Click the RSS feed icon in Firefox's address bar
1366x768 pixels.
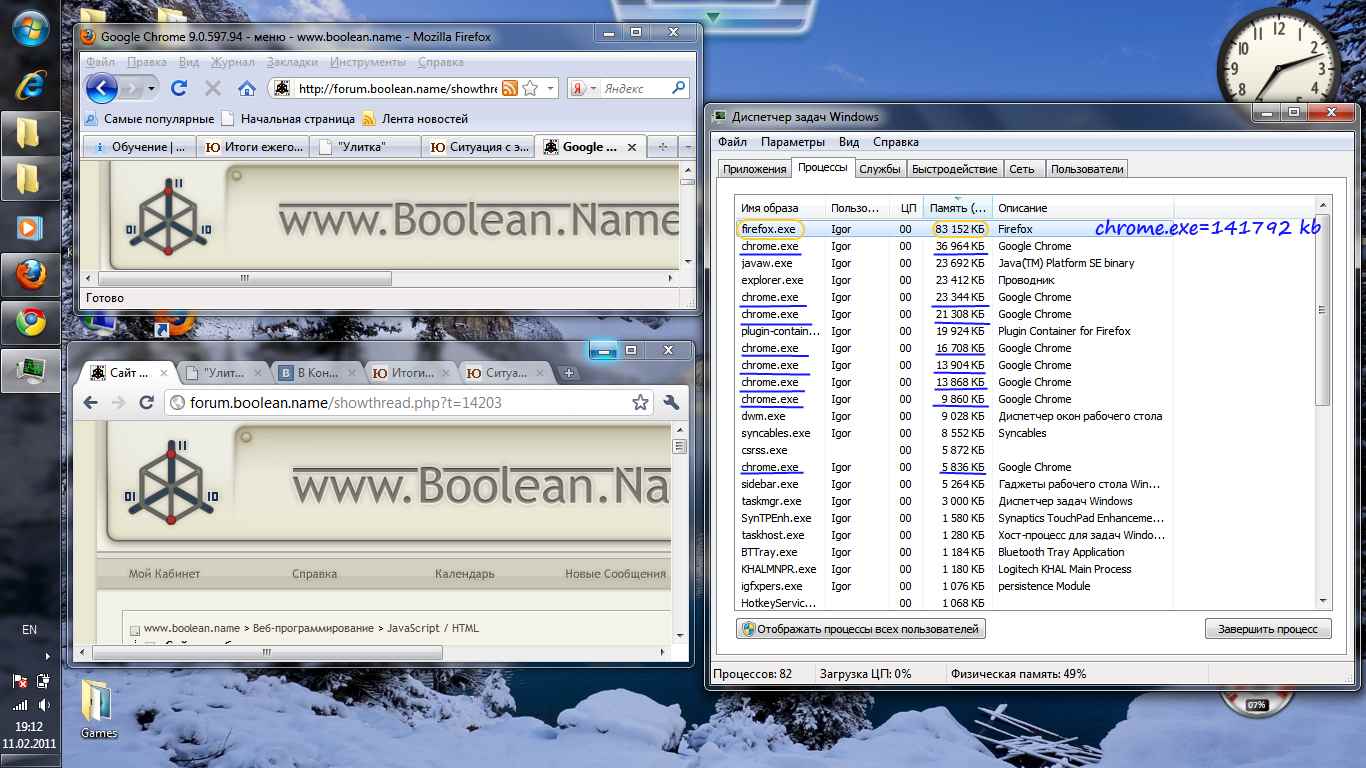click(510, 89)
